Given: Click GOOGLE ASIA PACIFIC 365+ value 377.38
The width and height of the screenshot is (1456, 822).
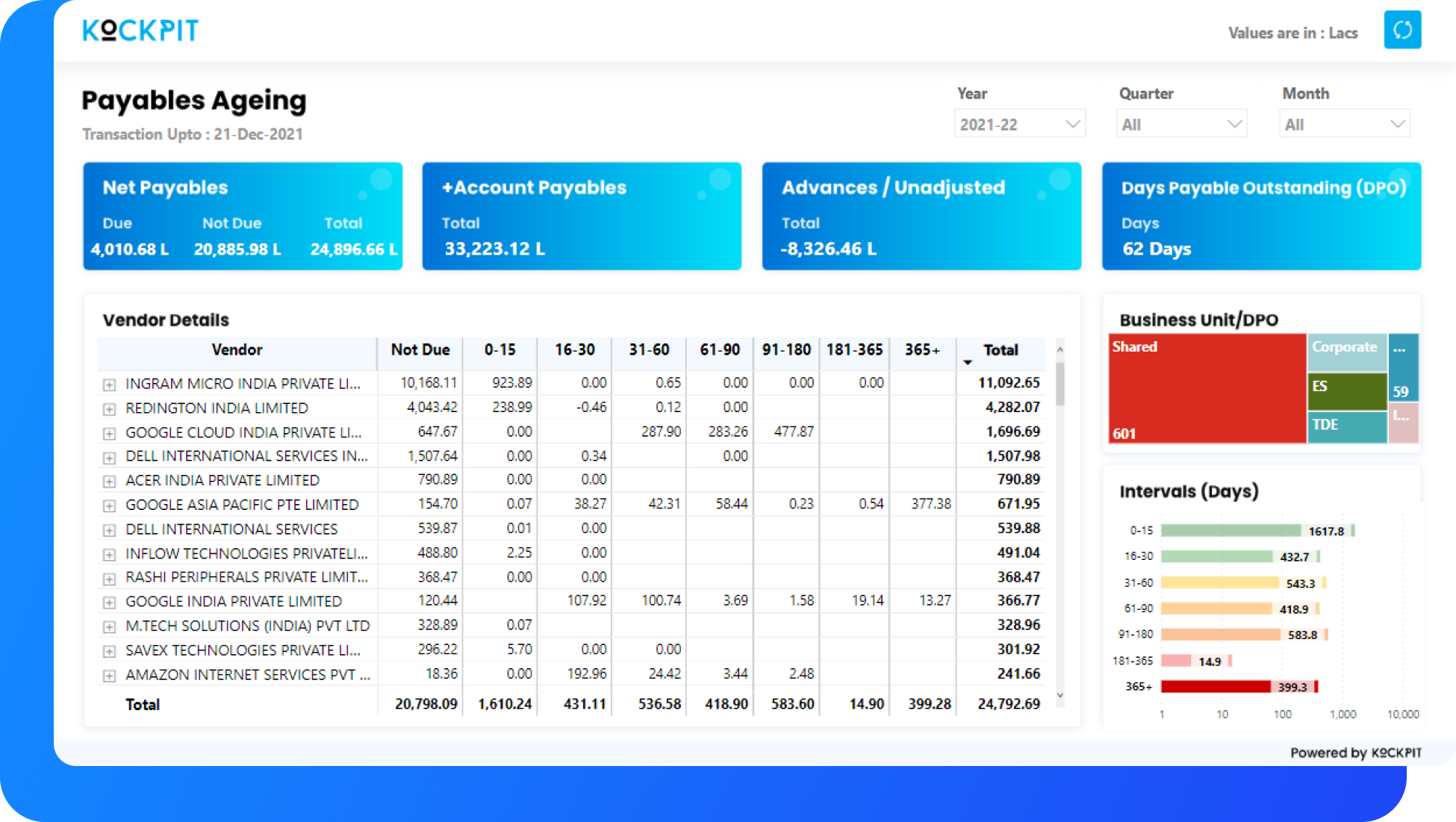Looking at the screenshot, I should pyautogui.click(x=931, y=504).
